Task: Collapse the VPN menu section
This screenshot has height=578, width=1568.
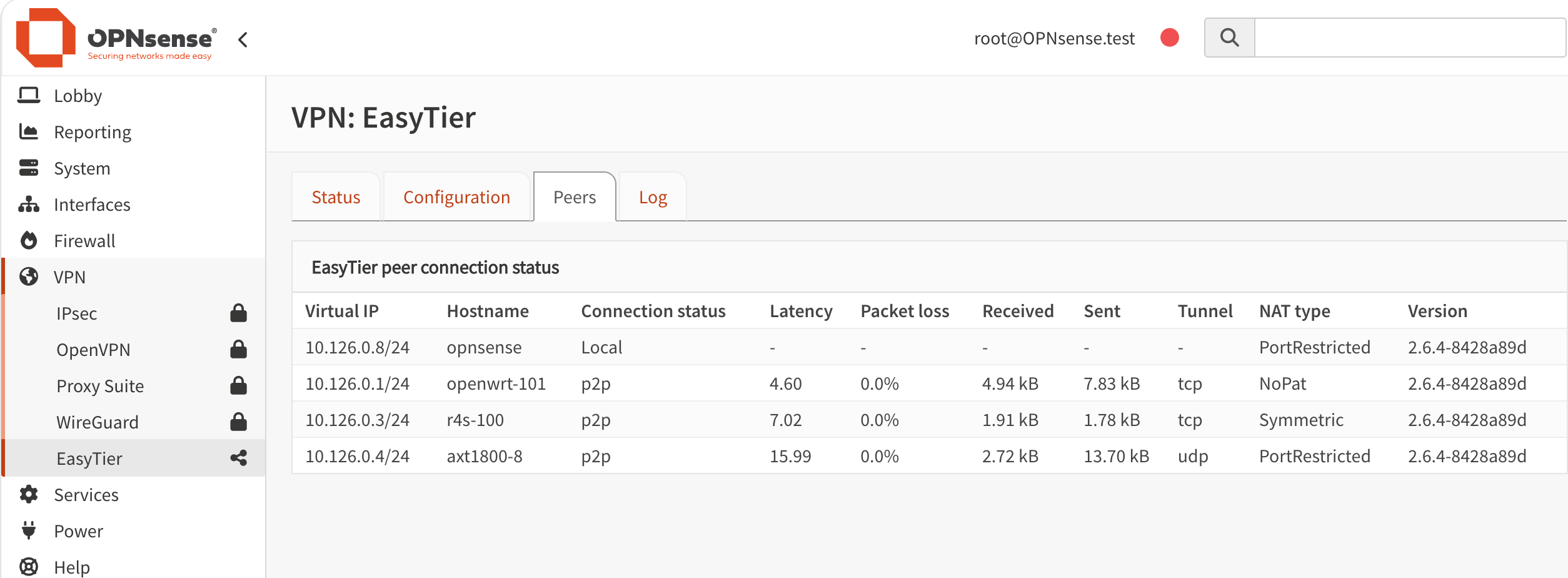Action: click(69, 277)
